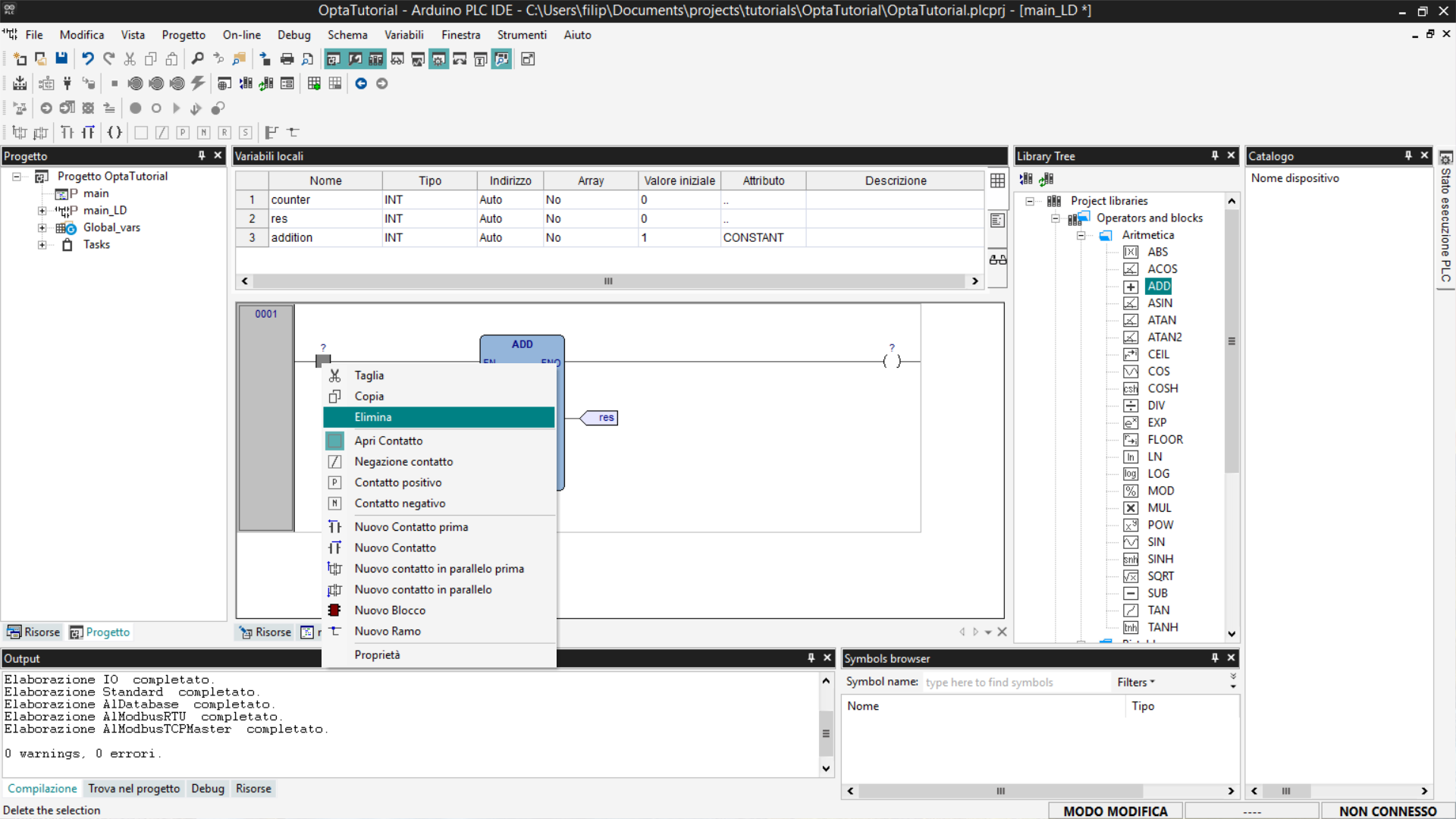Click the blue back navigation arrow
Image resolution: width=1456 pixels, height=819 pixels.
(361, 83)
